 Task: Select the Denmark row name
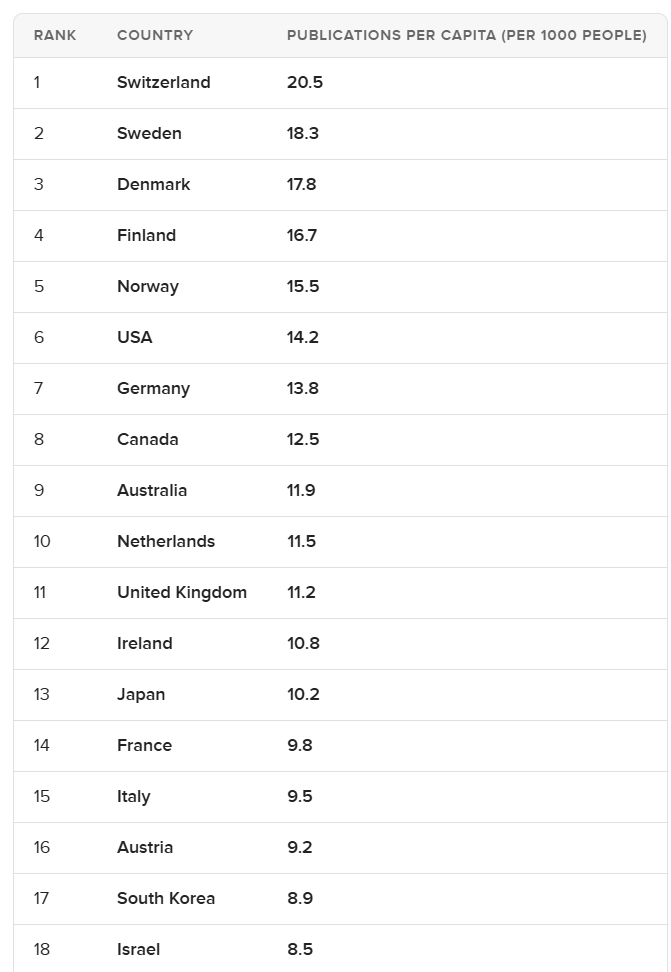click(153, 184)
